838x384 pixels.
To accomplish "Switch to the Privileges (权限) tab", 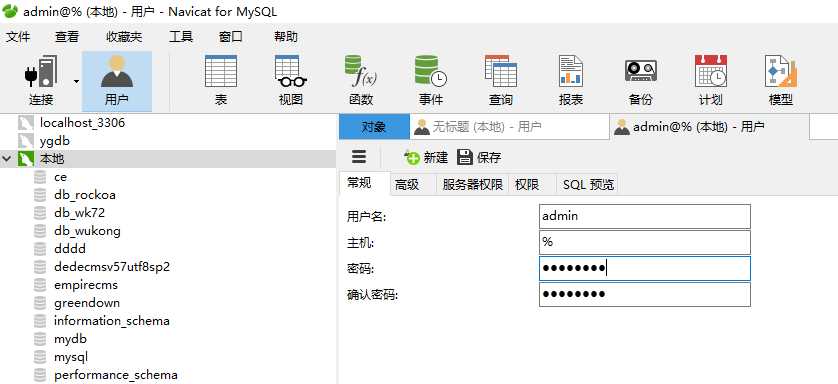I will pos(532,184).
